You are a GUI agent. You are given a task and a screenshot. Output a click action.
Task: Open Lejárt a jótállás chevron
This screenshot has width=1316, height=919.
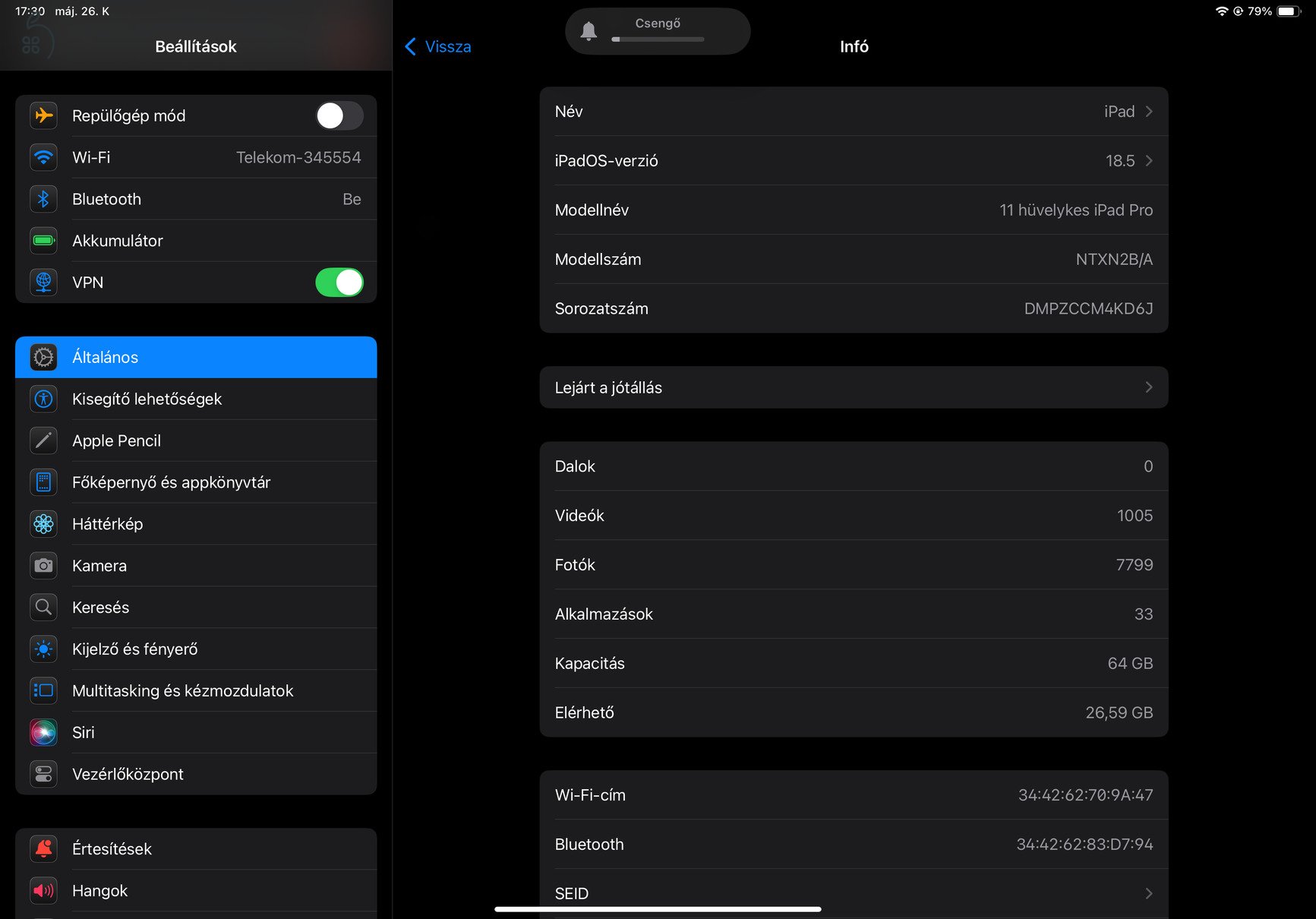coord(1149,387)
